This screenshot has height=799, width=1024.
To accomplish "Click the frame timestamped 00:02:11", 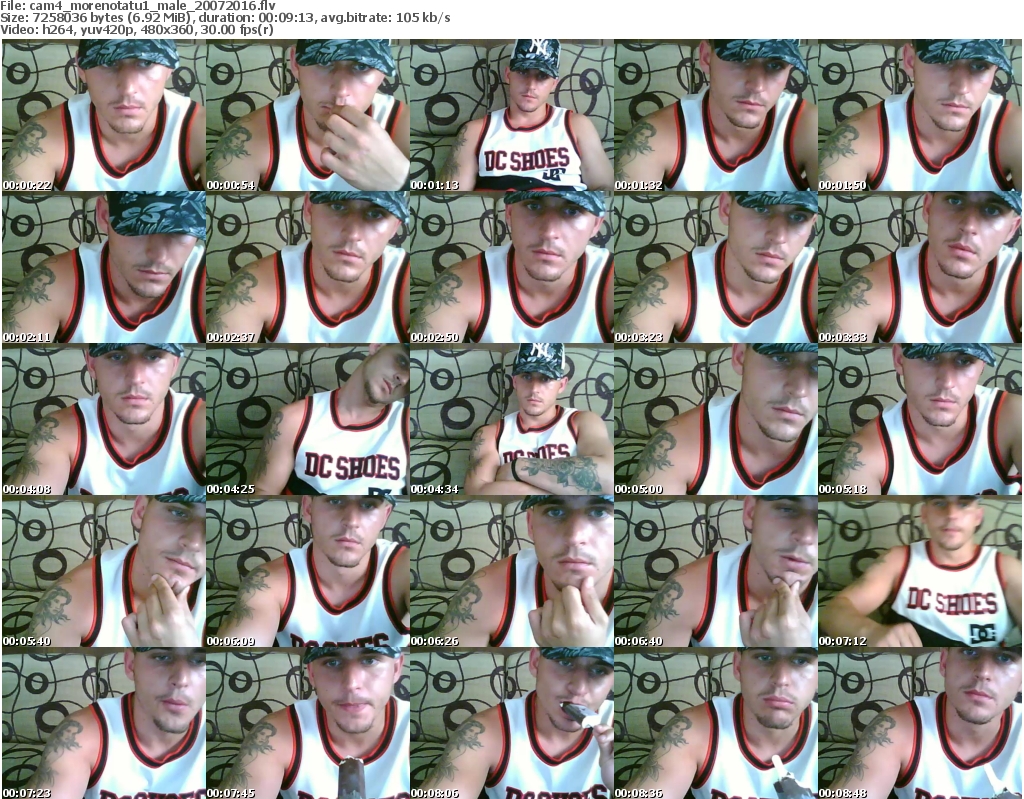I will (104, 267).
